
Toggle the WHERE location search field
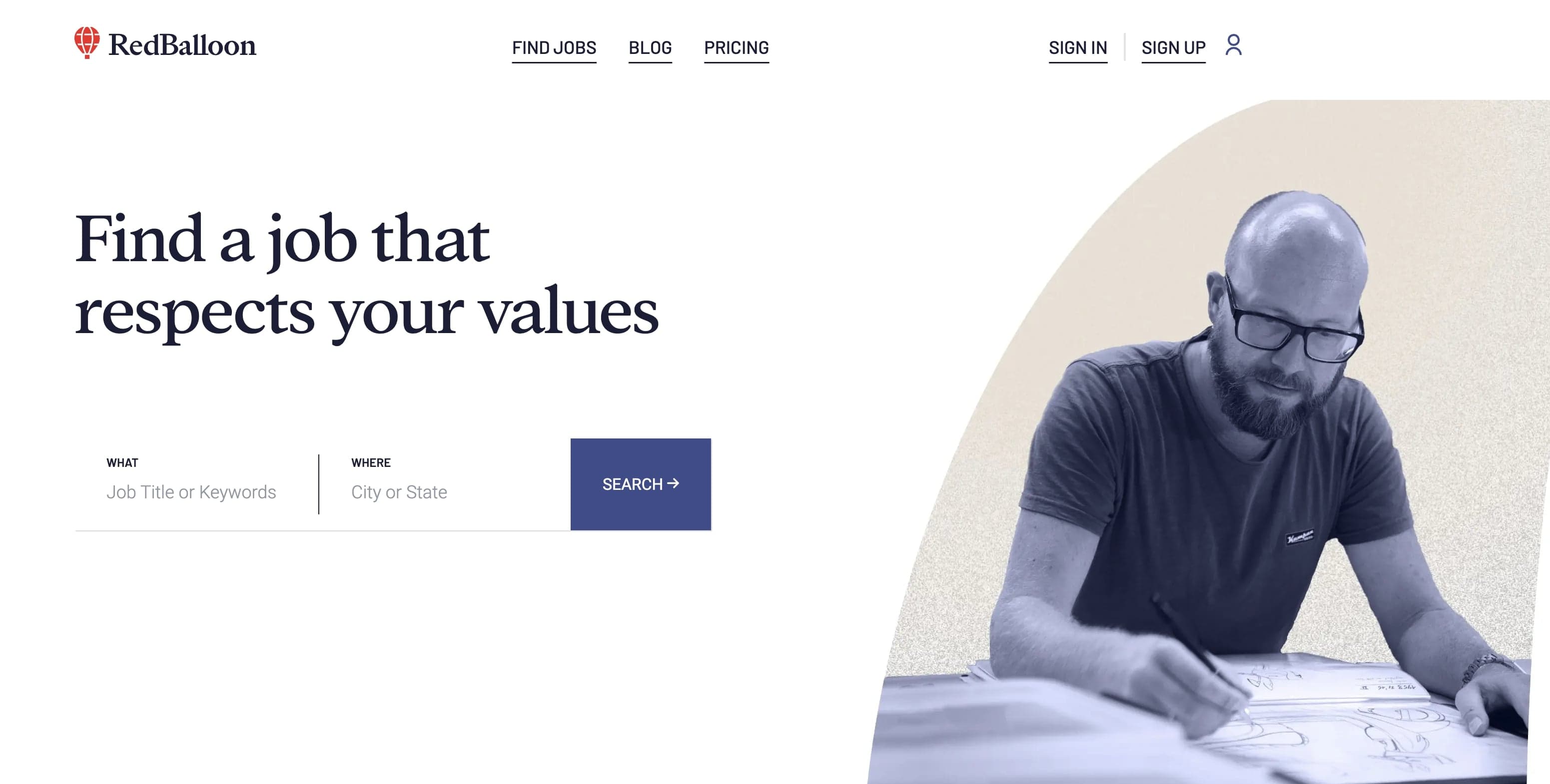(x=448, y=491)
